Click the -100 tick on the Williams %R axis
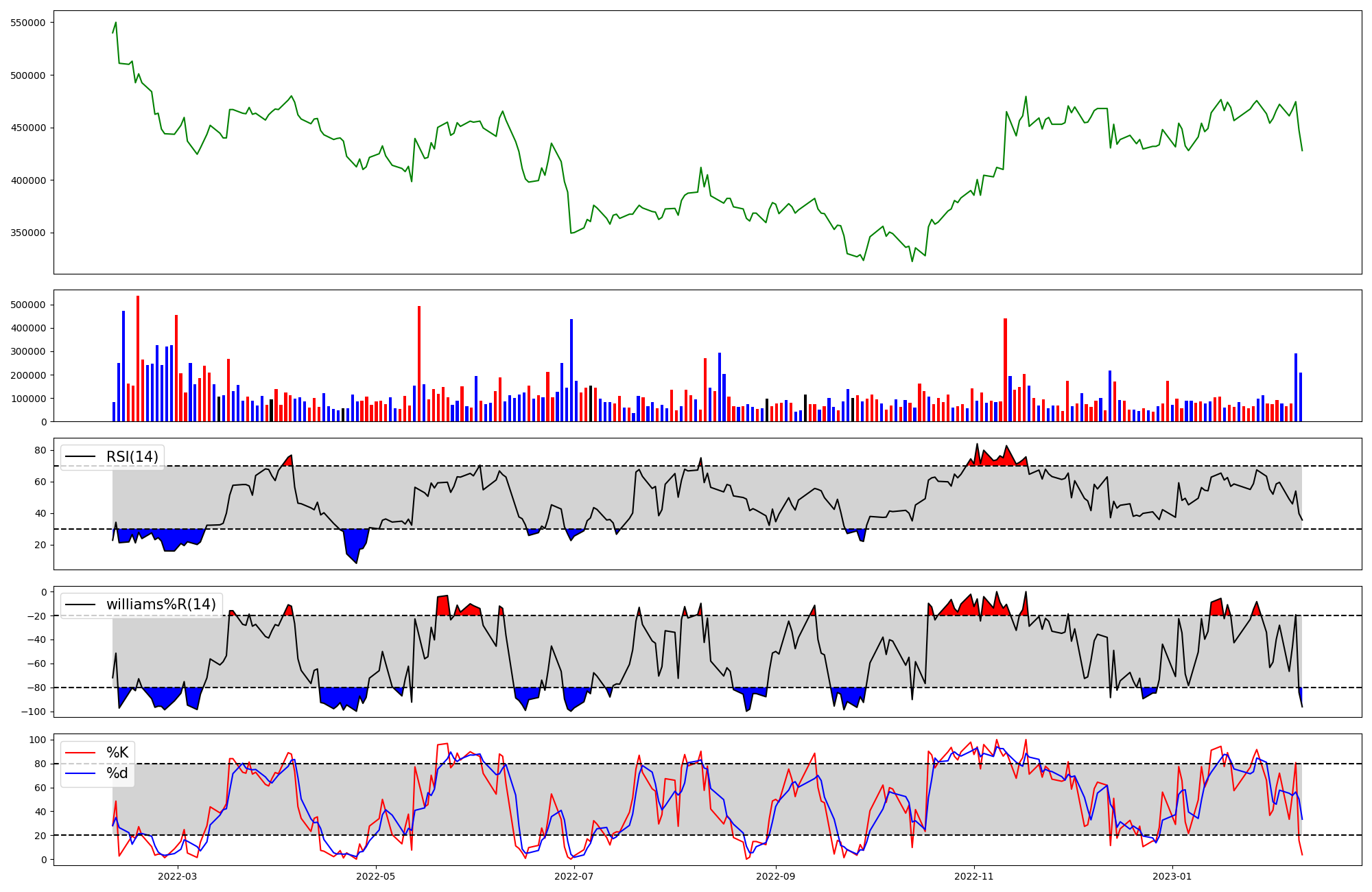Image resolution: width=1372 pixels, height=892 pixels. (x=34, y=712)
